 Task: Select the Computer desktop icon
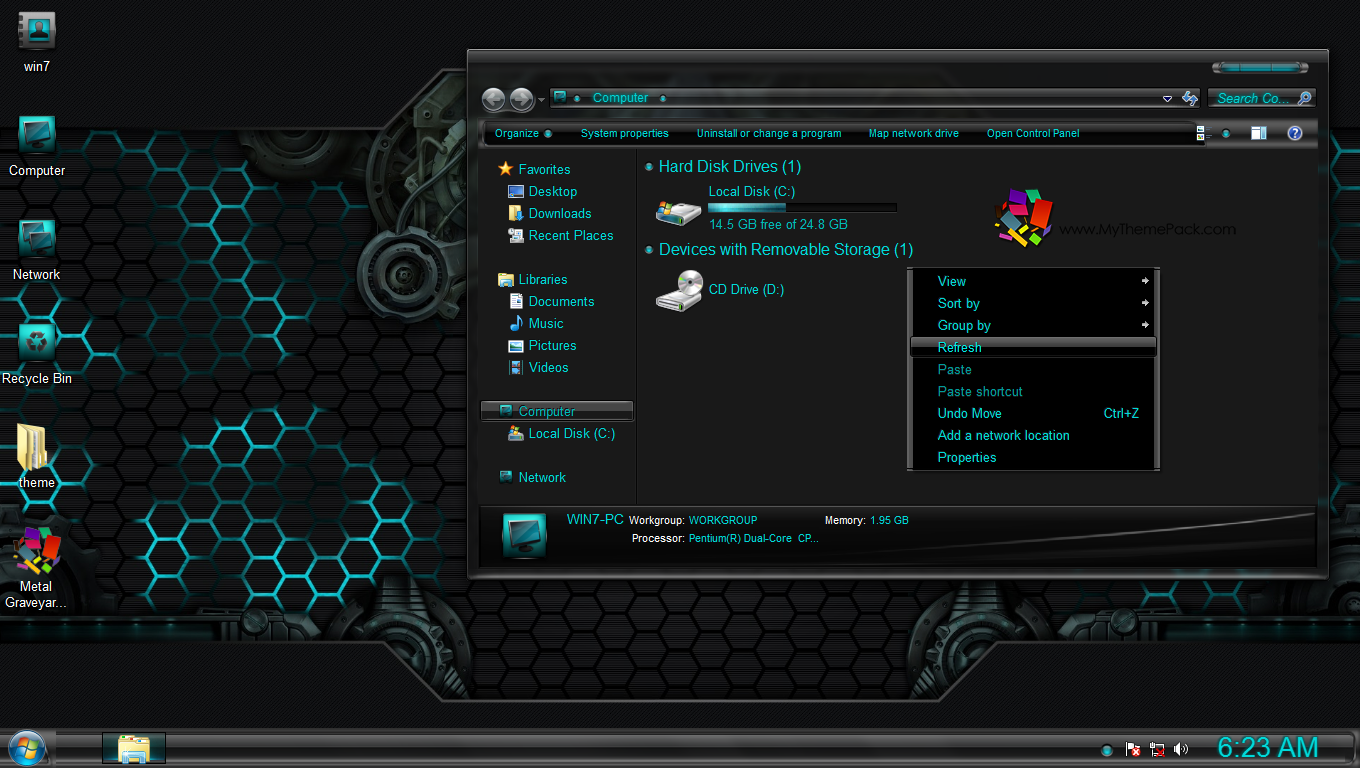click(37, 146)
